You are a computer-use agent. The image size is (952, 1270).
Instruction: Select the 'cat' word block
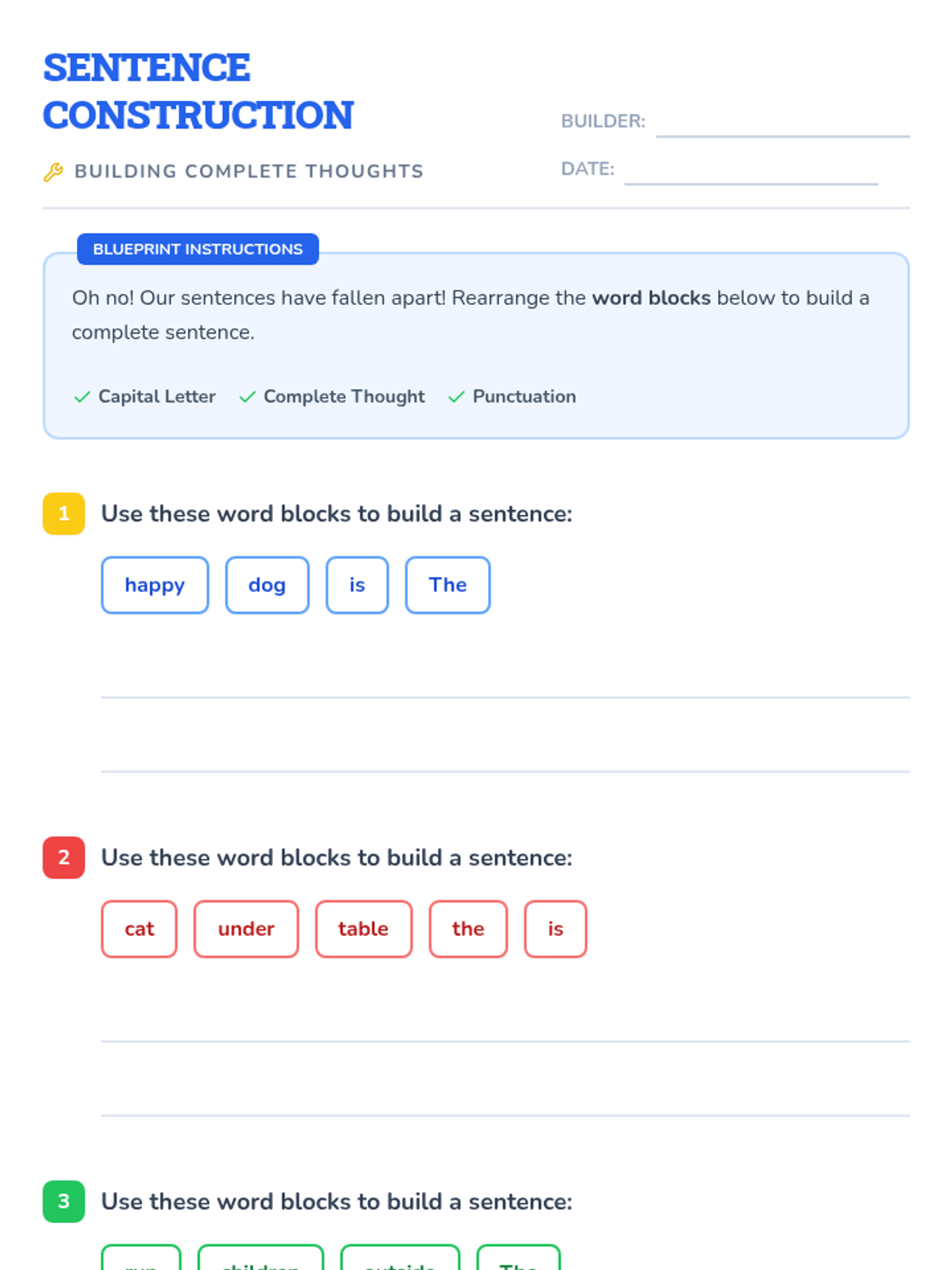point(139,929)
